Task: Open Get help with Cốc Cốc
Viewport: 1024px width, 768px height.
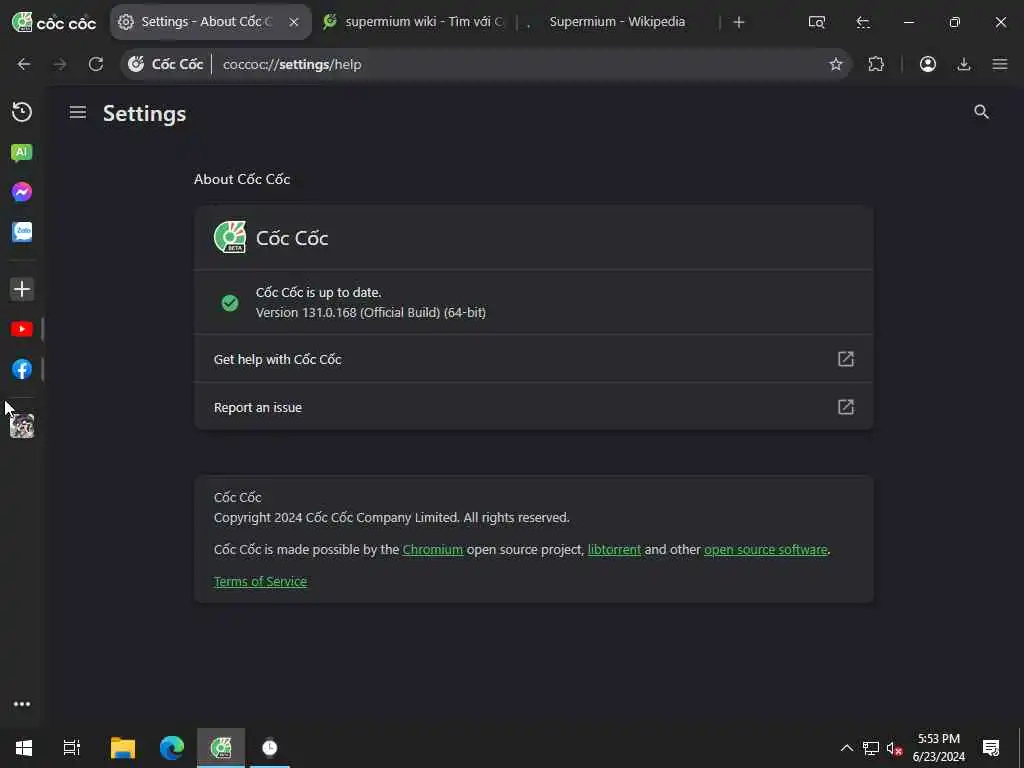Action: pyautogui.click(x=534, y=359)
